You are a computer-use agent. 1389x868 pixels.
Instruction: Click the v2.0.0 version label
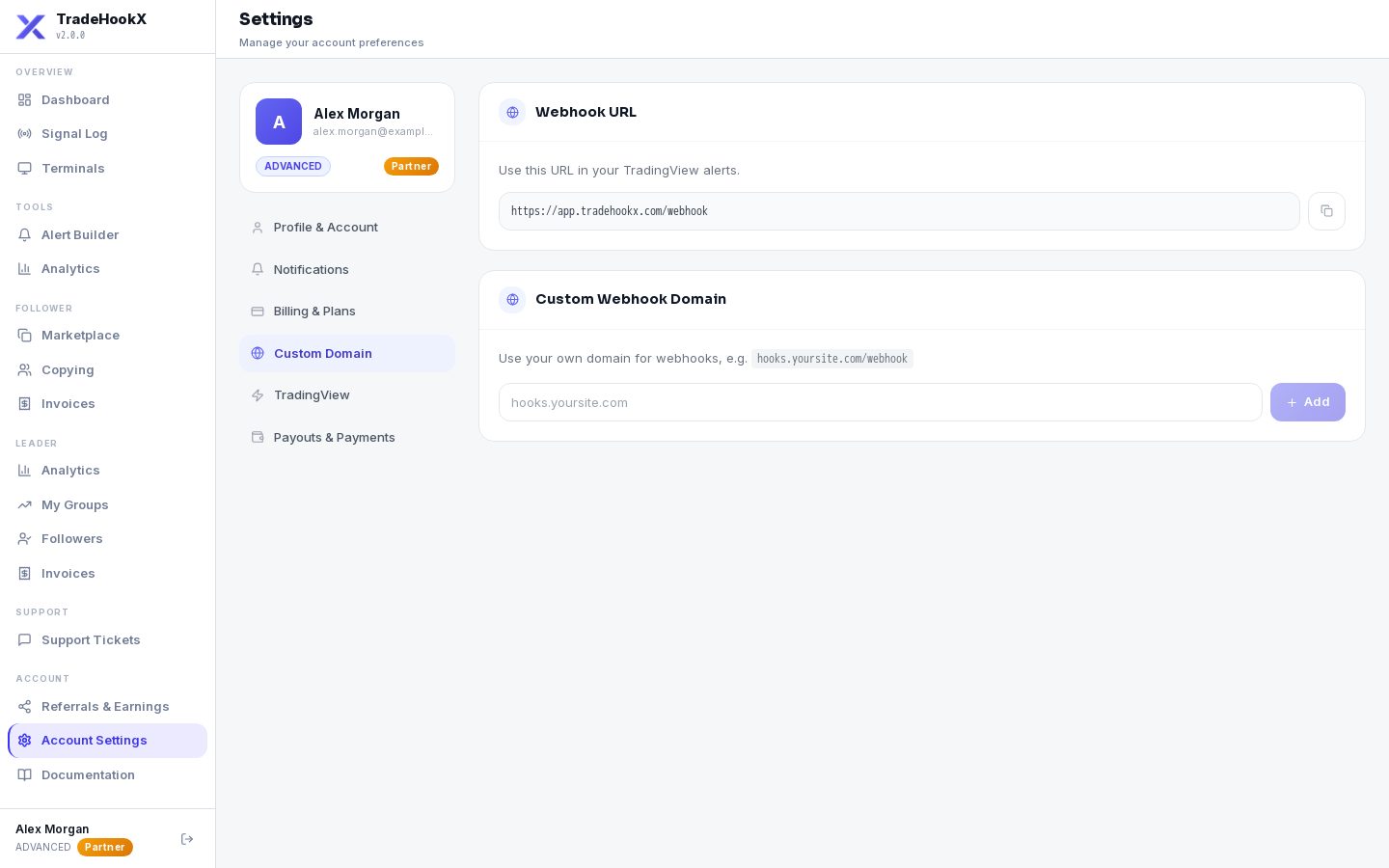click(70, 36)
